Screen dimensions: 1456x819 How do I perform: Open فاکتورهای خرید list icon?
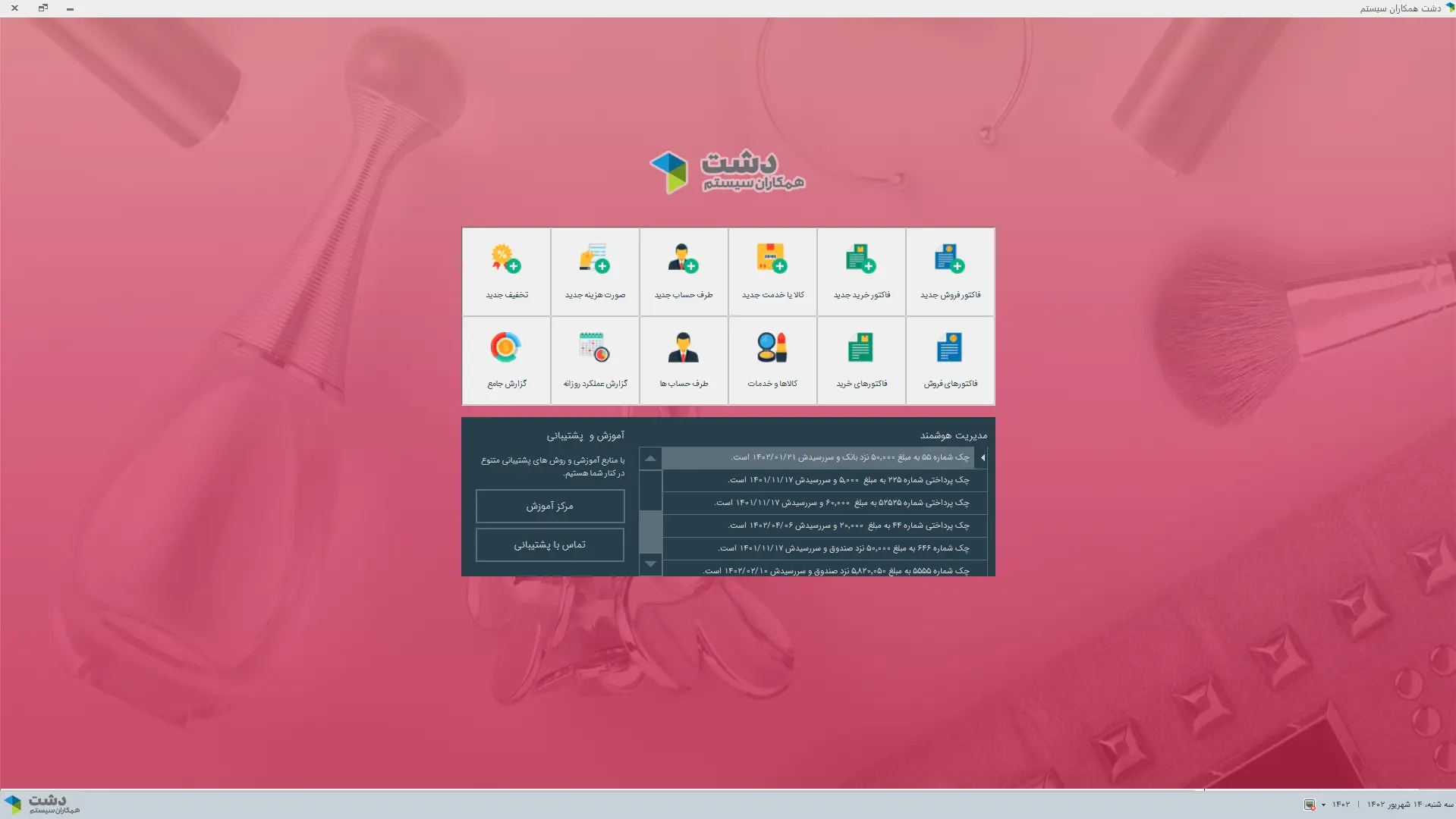[x=860, y=360]
